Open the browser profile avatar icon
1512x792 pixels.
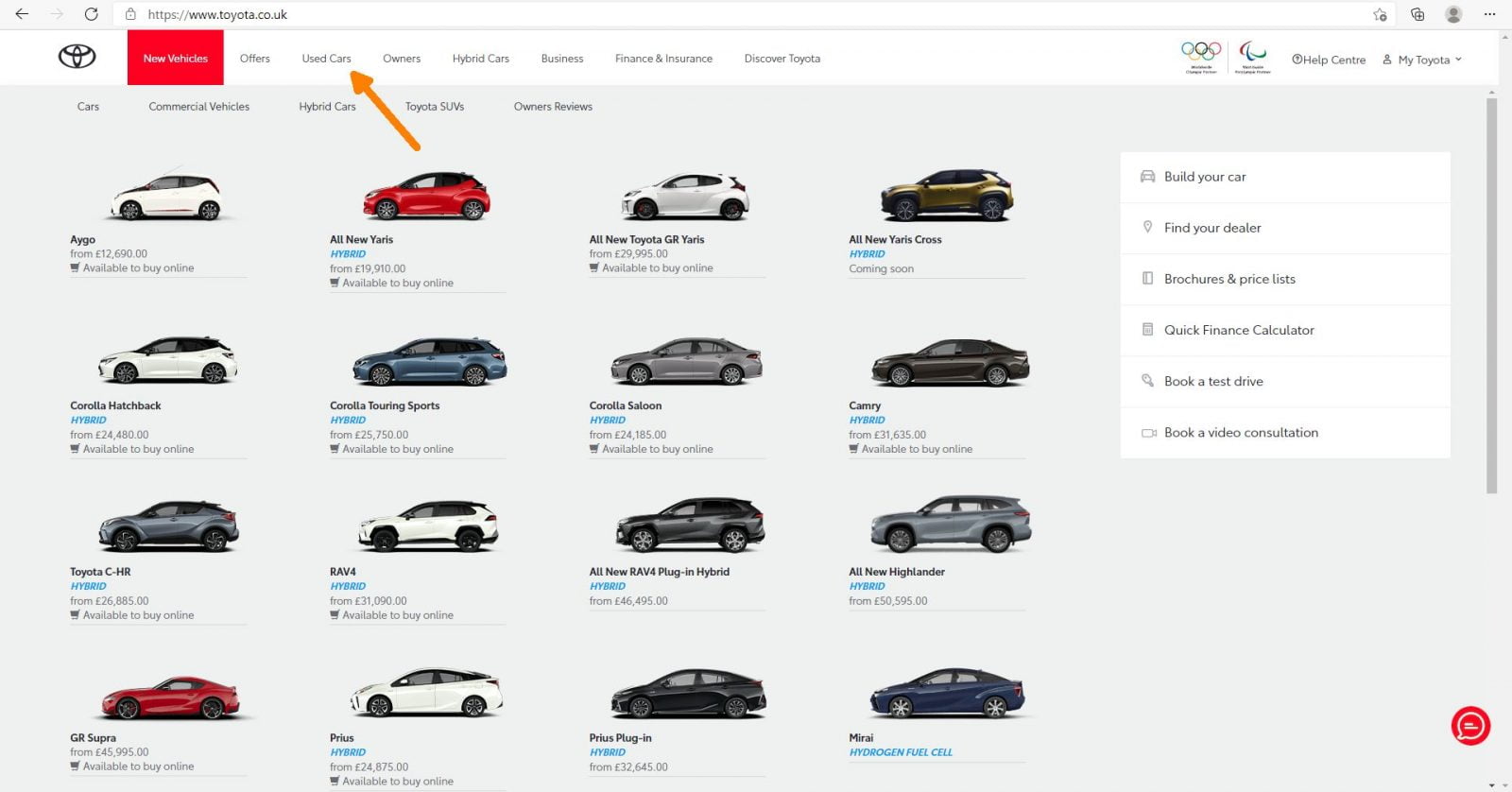[x=1453, y=14]
